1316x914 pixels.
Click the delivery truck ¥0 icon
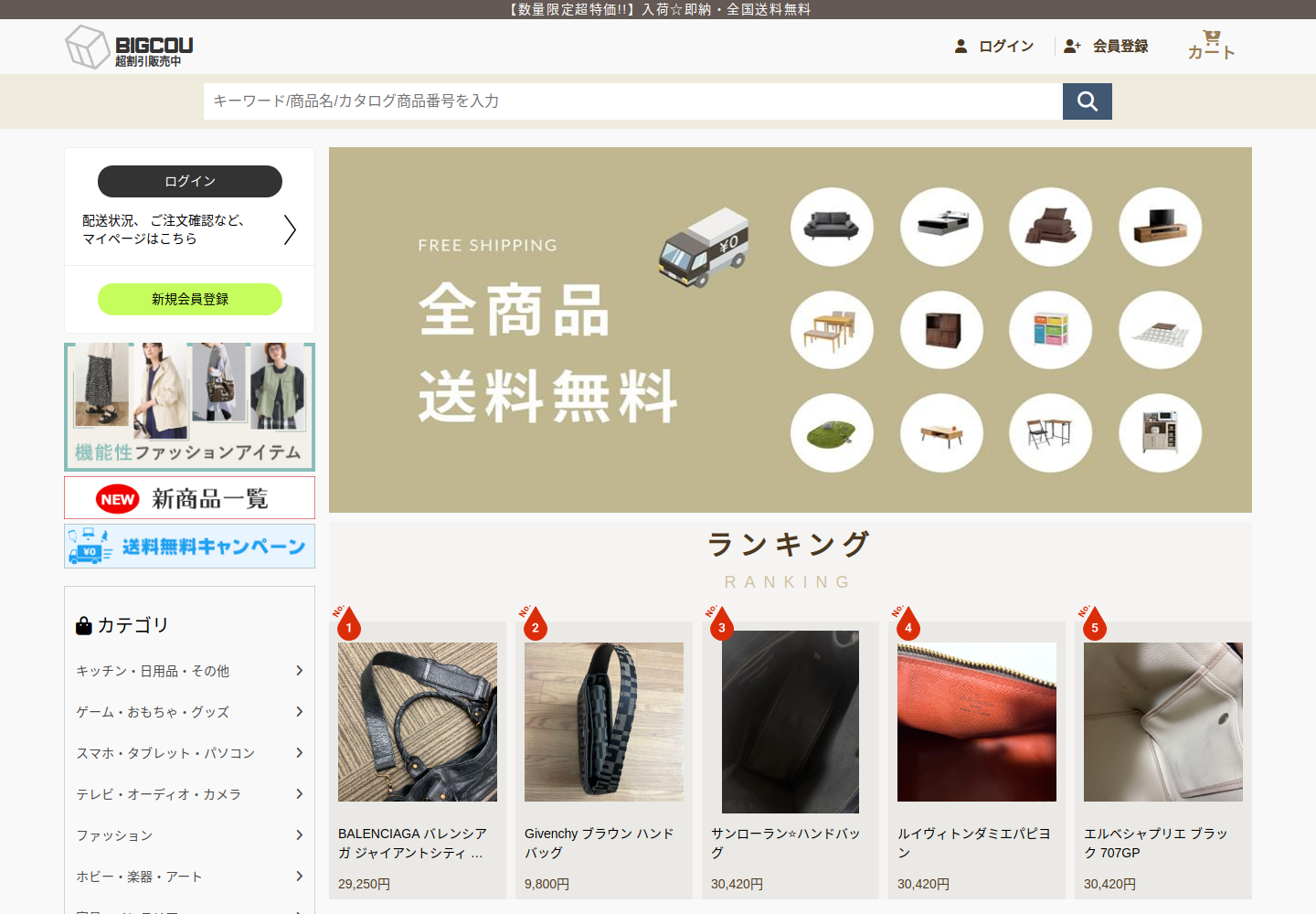704,248
